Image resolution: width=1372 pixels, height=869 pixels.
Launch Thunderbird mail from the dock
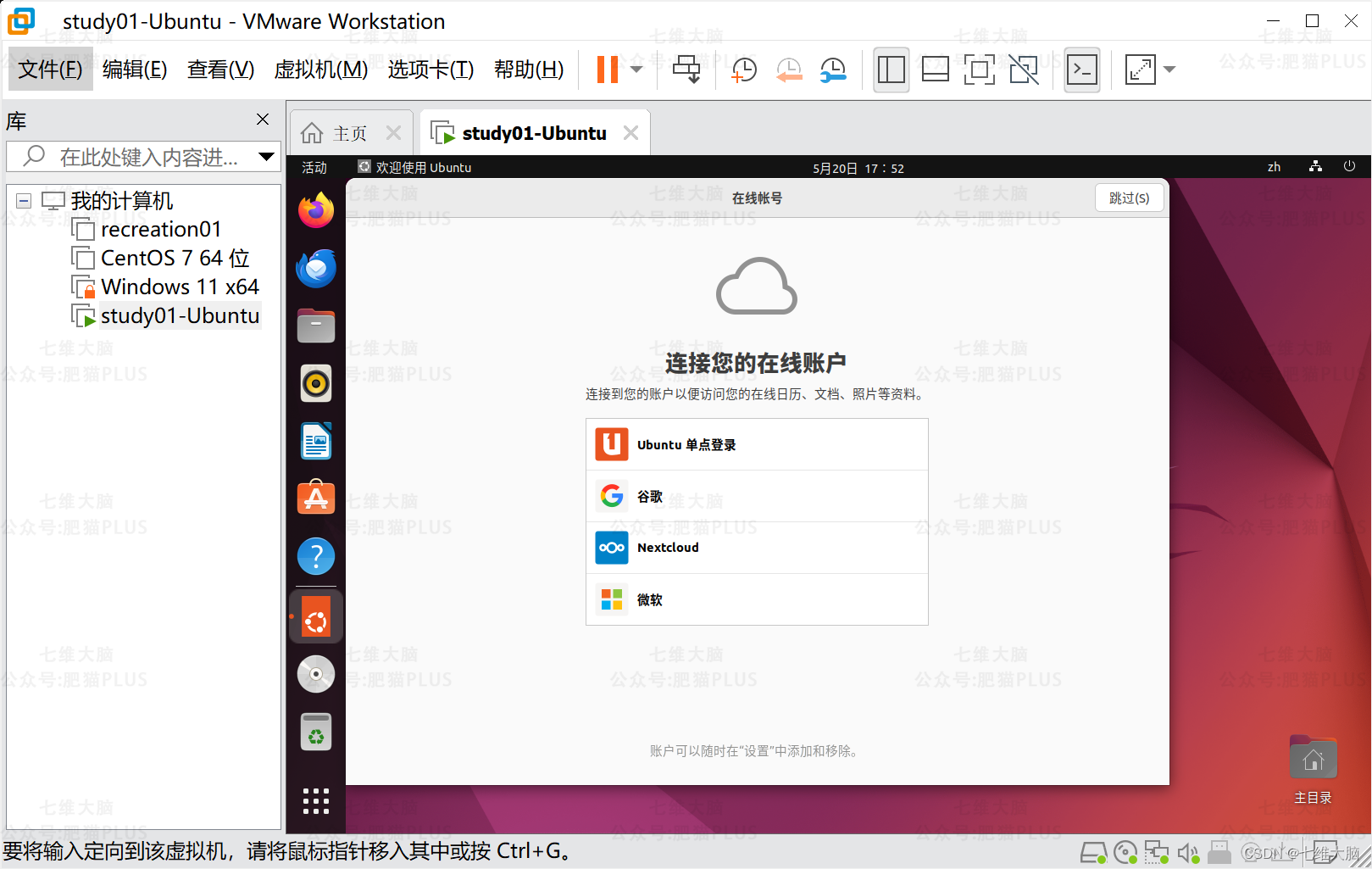pos(316,269)
